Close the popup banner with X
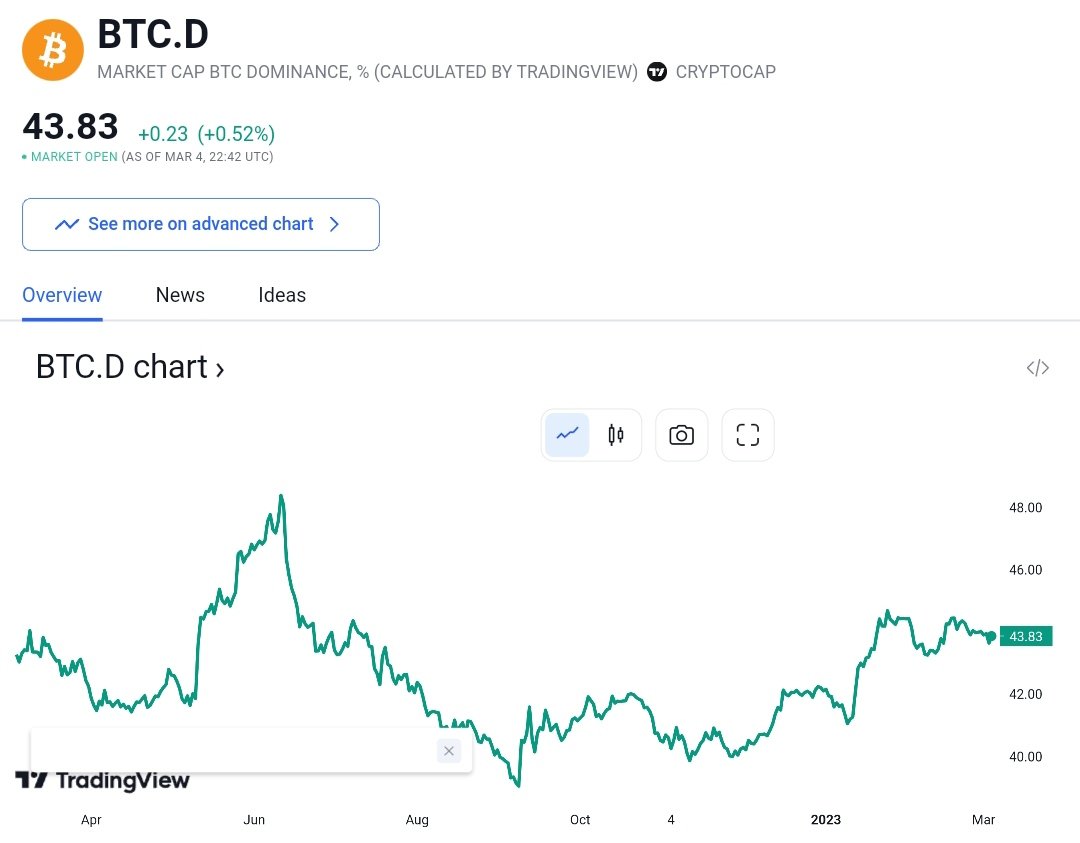1080x843 pixels. [449, 751]
